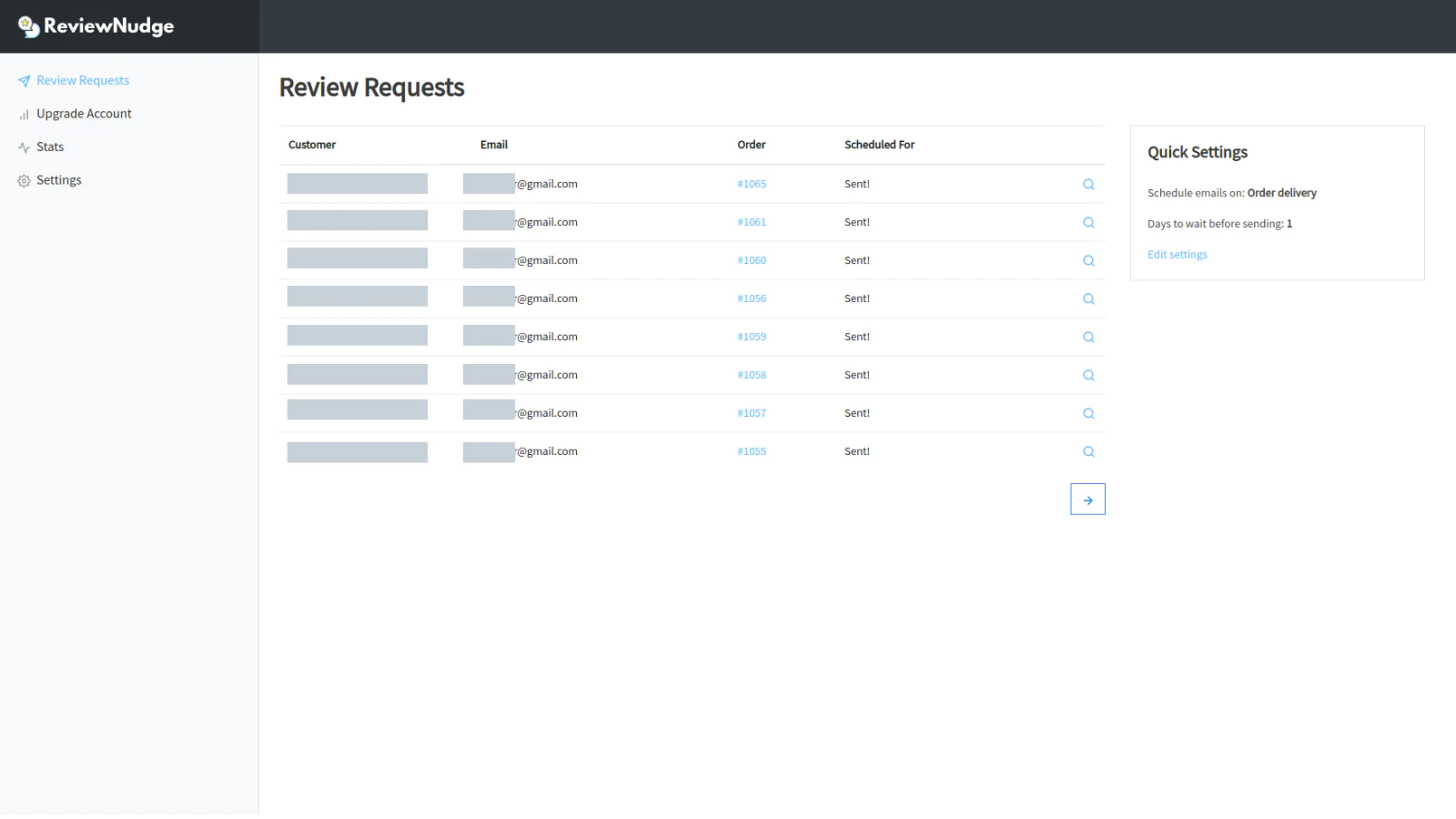
Task: Open preview icon for order #1058
Action: click(1088, 375)
